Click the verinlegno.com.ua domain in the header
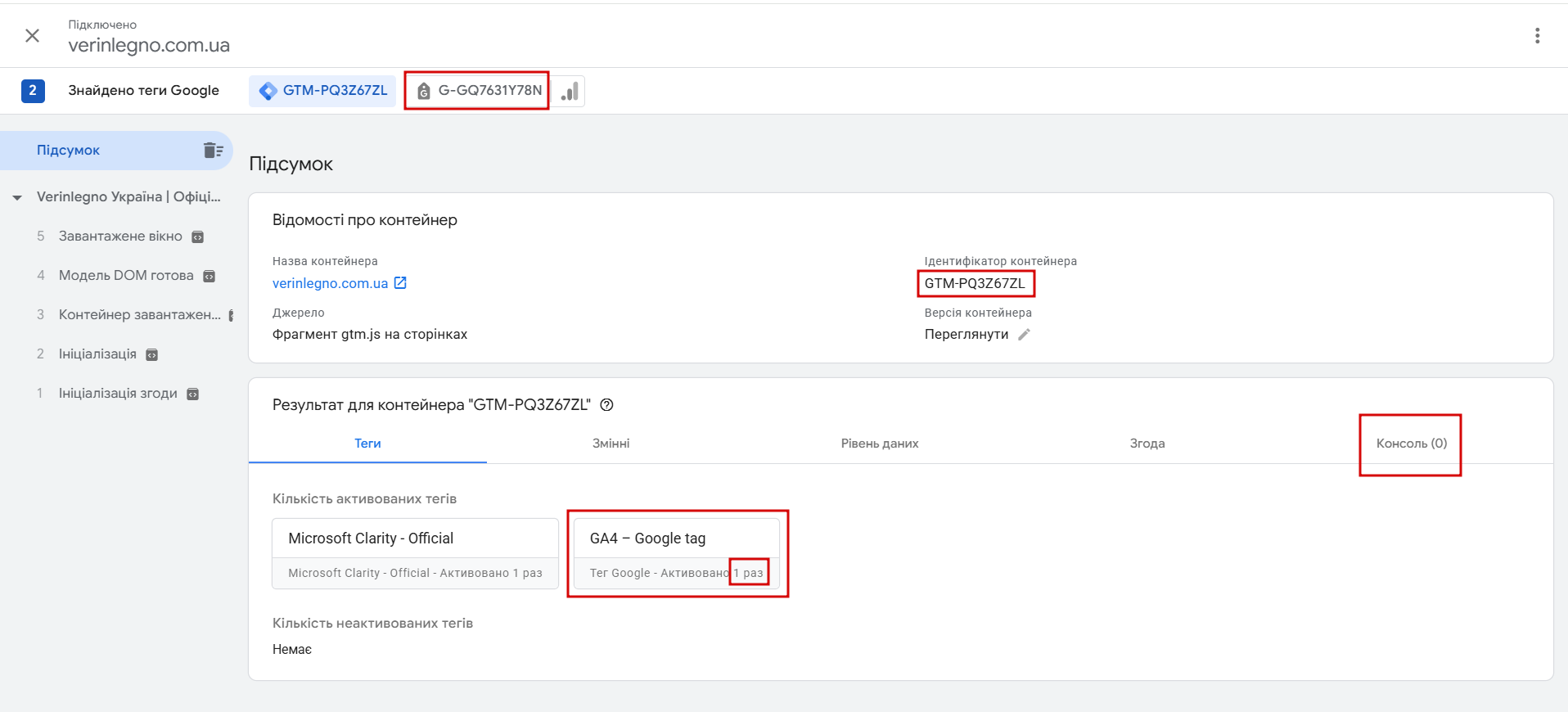Image resolution: width=1568 pixels, height=712 pixels. [x=149, y=45]
